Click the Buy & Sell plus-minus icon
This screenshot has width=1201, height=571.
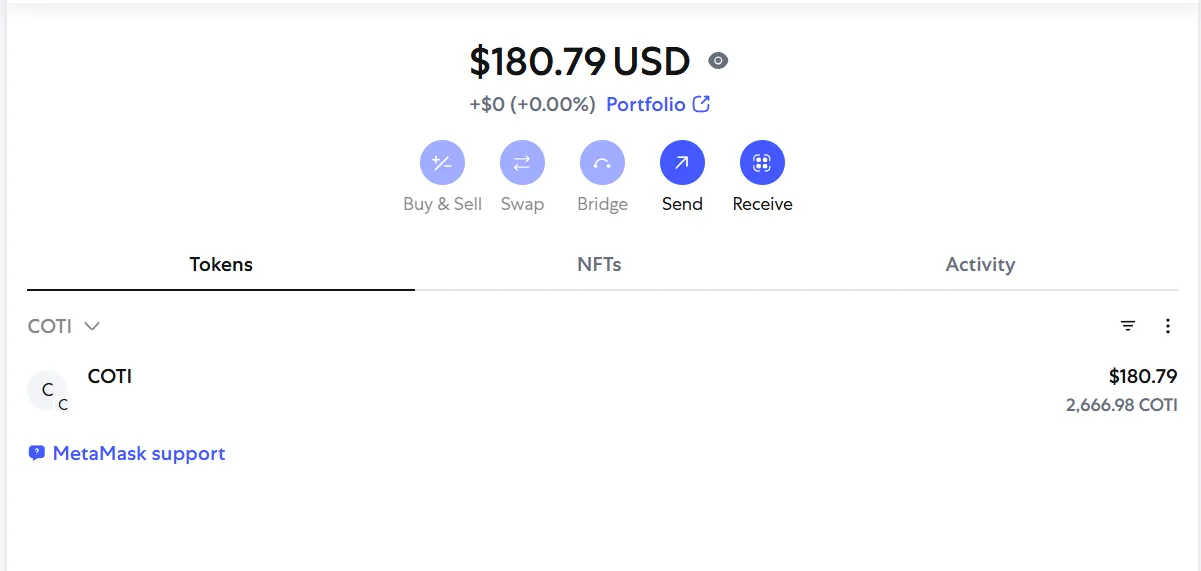tap(442, 163)
